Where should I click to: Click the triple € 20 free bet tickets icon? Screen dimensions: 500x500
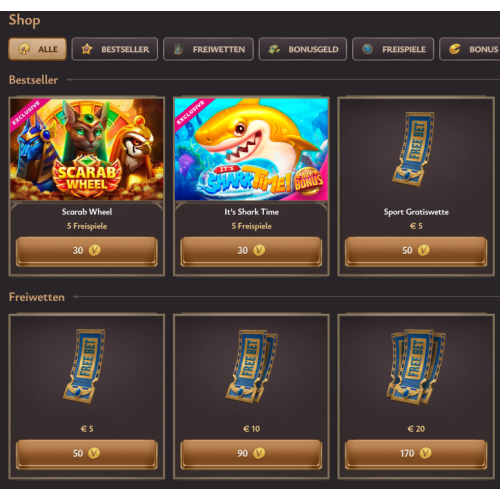coord(416,367)
